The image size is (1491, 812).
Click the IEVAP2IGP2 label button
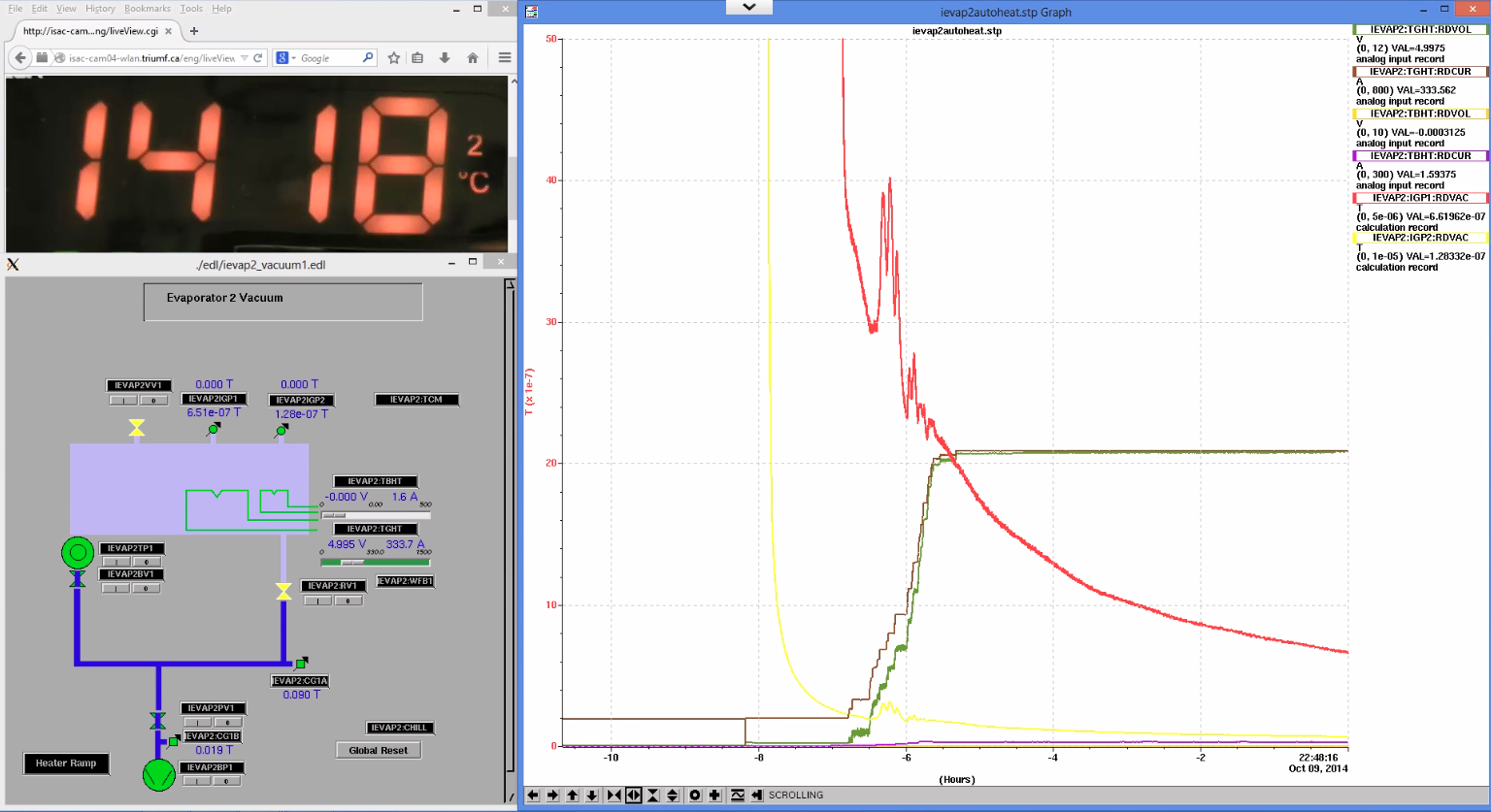point(301,400)
